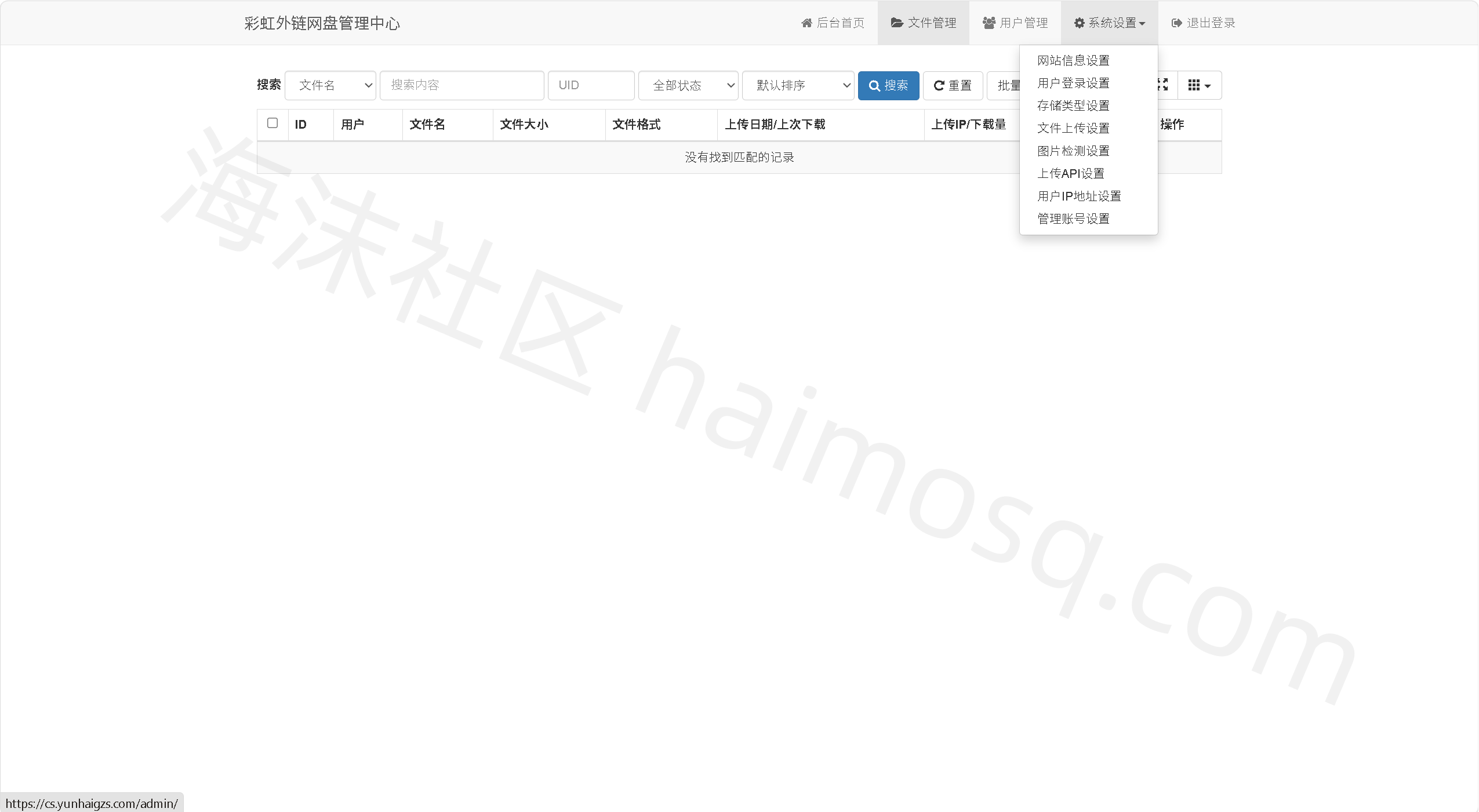Click the partially hidden 批量 button
The height and width of the screenshot is (812, 1479).
pyautogui.click(x=1004, y=85)
